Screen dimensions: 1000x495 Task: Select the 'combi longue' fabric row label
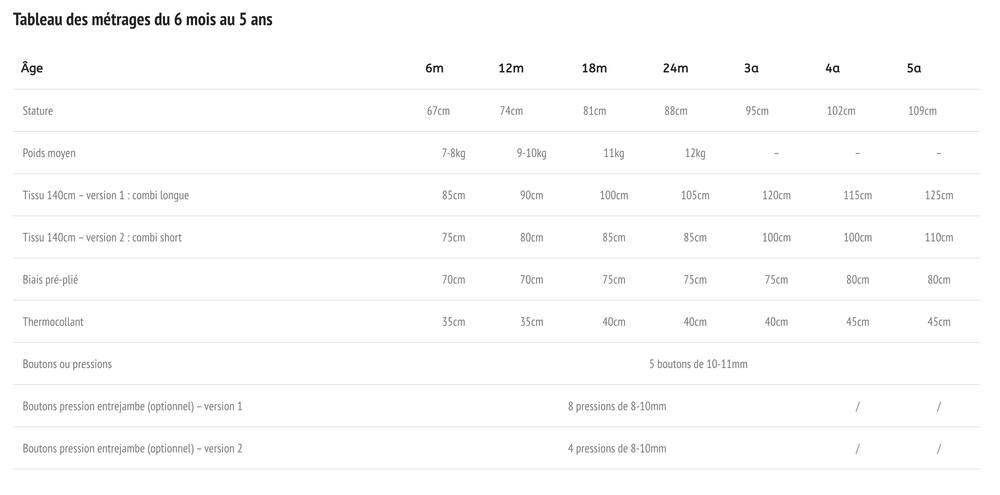coord(106,195)
